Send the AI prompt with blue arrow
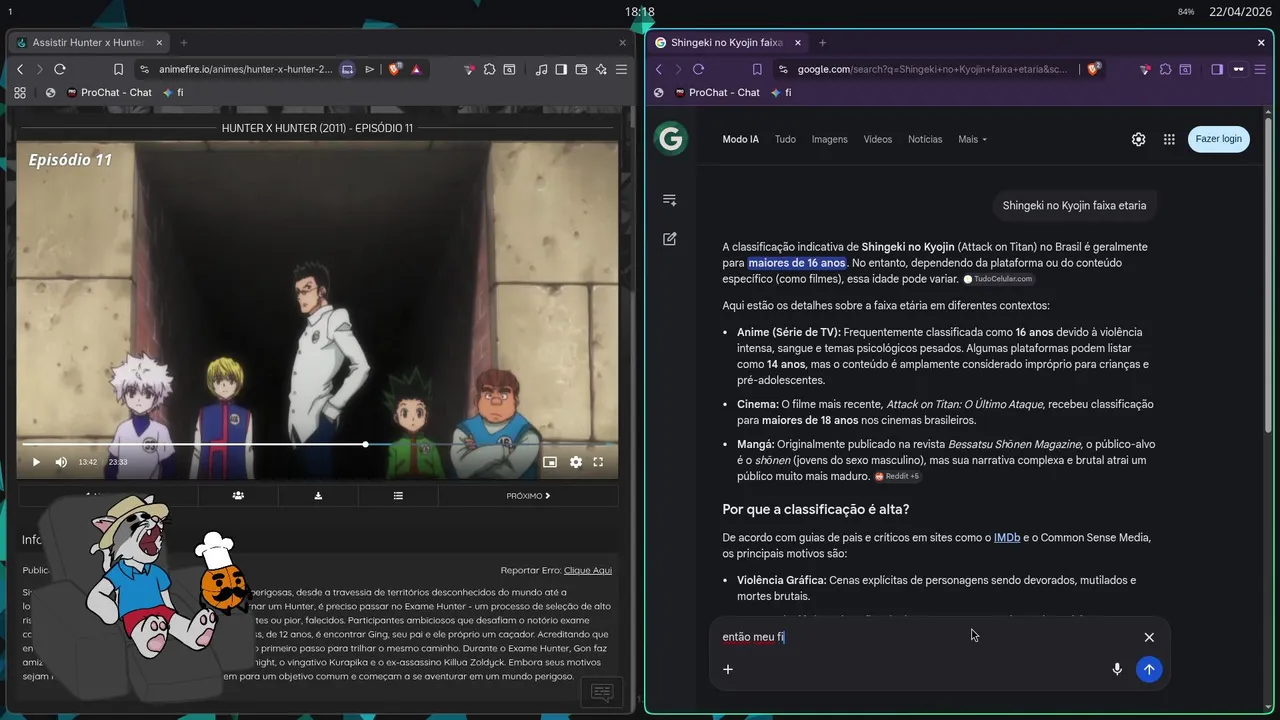The image size is (1280, 720). pos(1149,669)
